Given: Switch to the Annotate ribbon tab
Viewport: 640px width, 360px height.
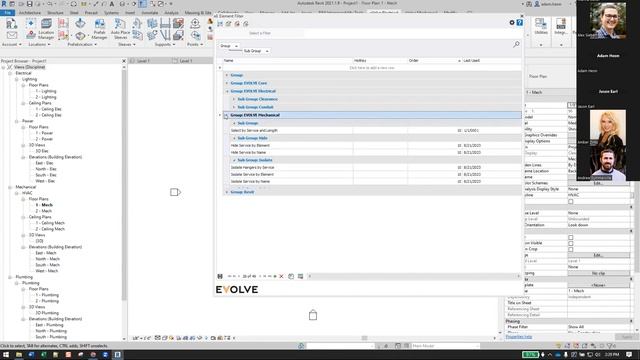Looking at the screenshot, I should tap(150, 13).
